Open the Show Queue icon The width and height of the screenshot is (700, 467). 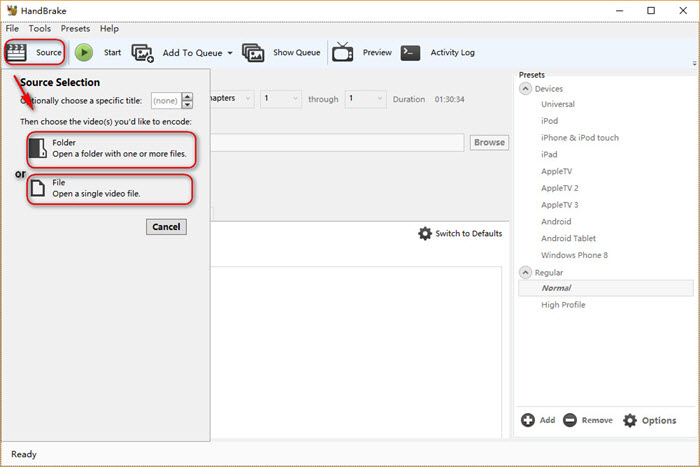[253, 53]
